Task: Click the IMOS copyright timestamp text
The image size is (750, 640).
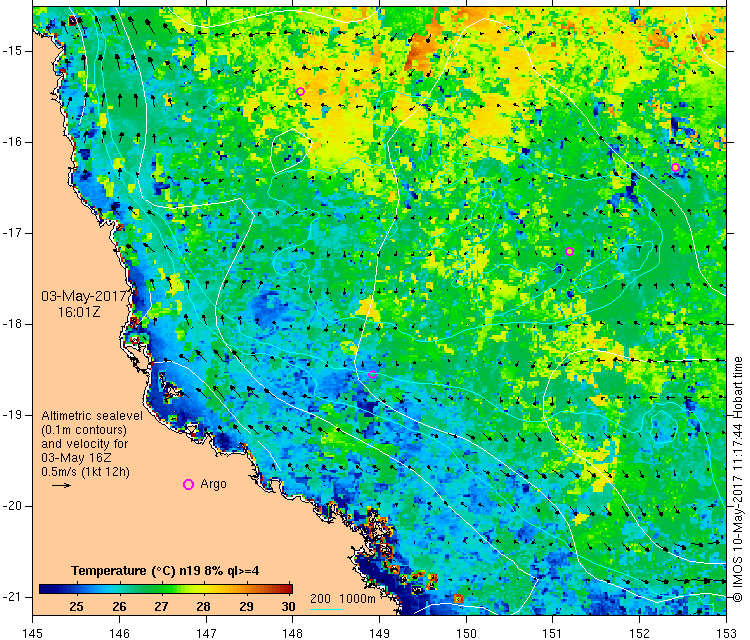Action: click(738, 479)
